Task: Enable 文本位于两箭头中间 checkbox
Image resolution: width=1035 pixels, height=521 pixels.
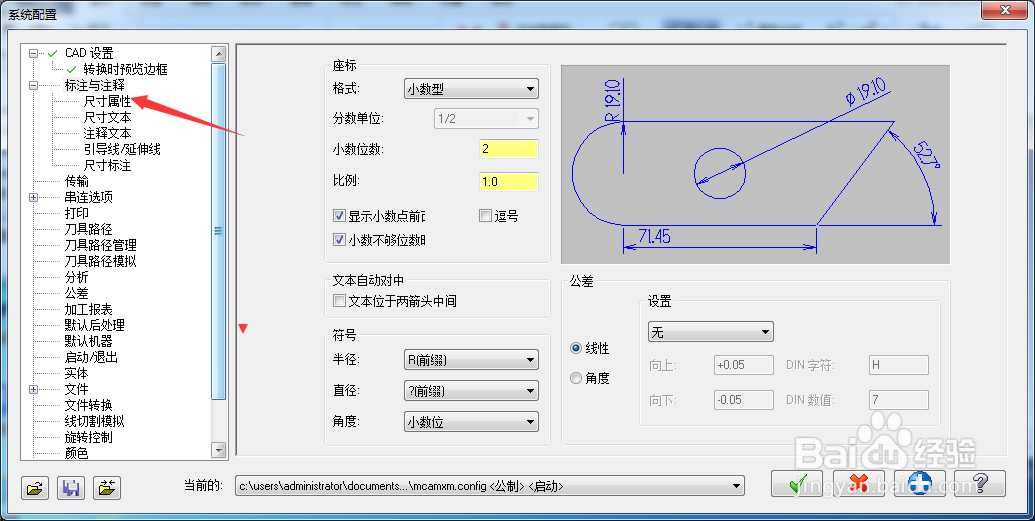Action: click(x=339, y=301)
